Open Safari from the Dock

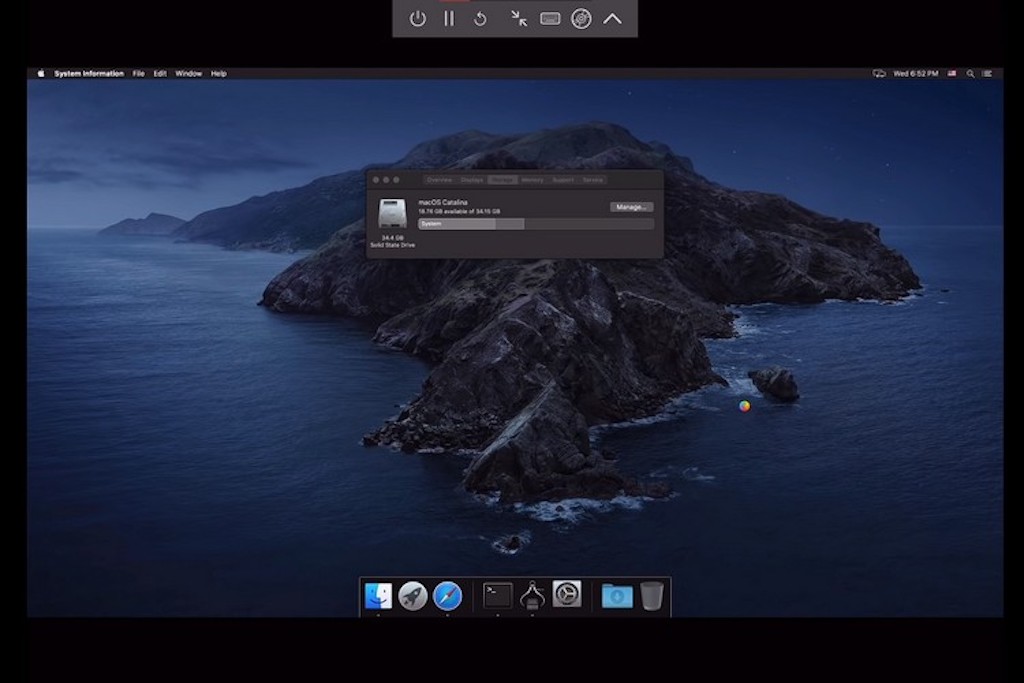tap(447, 596)
